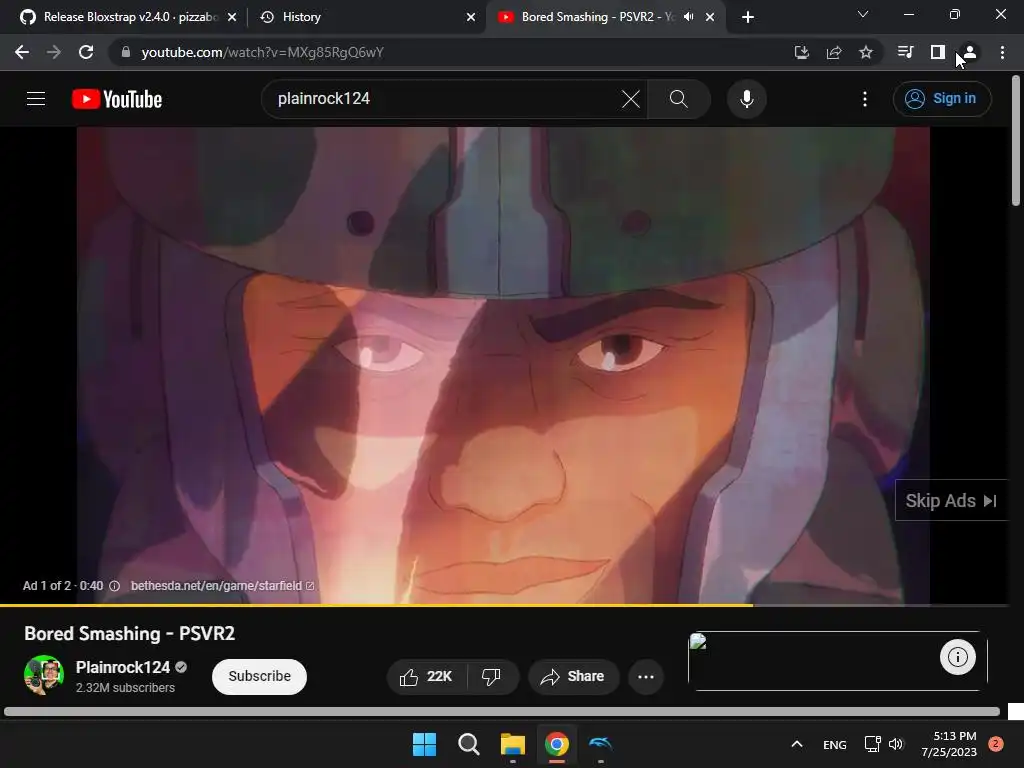Open the Windows Start menu
1024x768 pixels.
424,744
